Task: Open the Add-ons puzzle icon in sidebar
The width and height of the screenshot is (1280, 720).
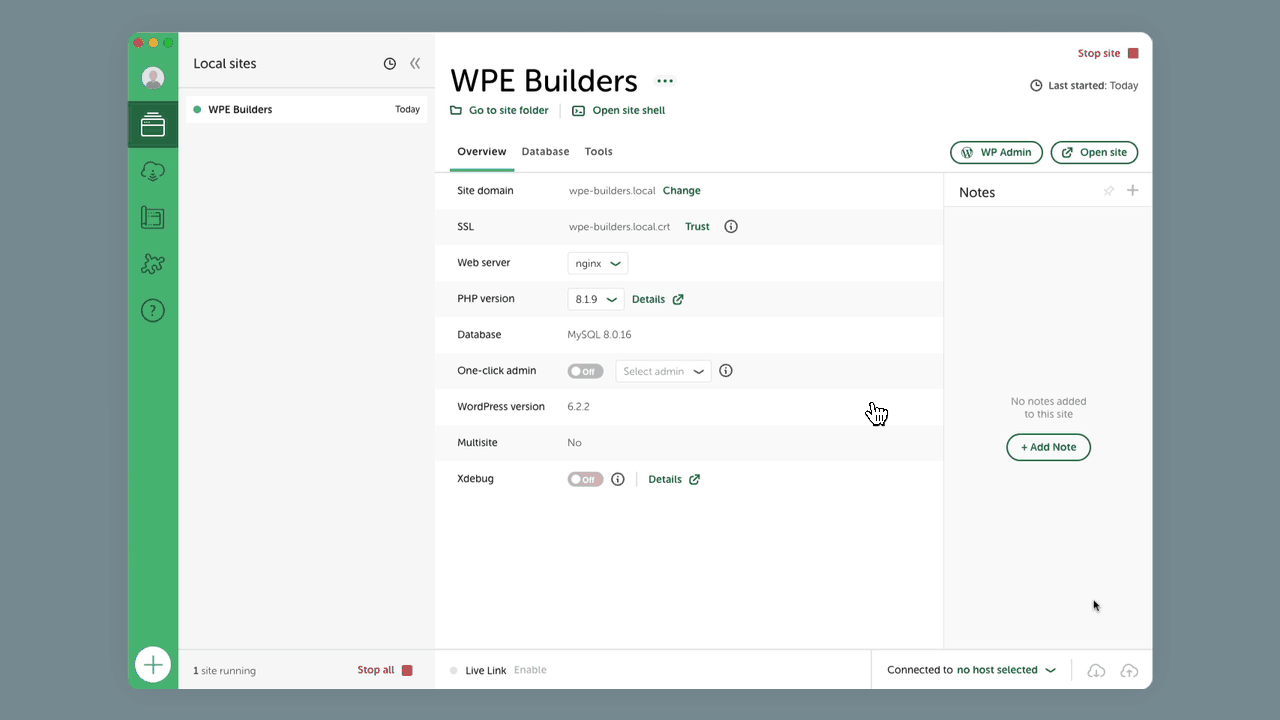Action: coord(153,264)
